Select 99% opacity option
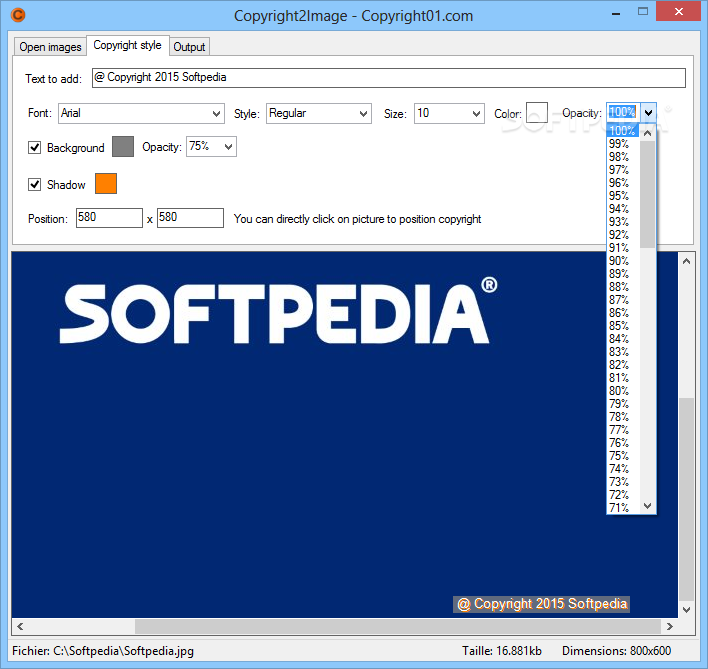The height and width of the screenshot is (669, 708). [x=623, y=144]
